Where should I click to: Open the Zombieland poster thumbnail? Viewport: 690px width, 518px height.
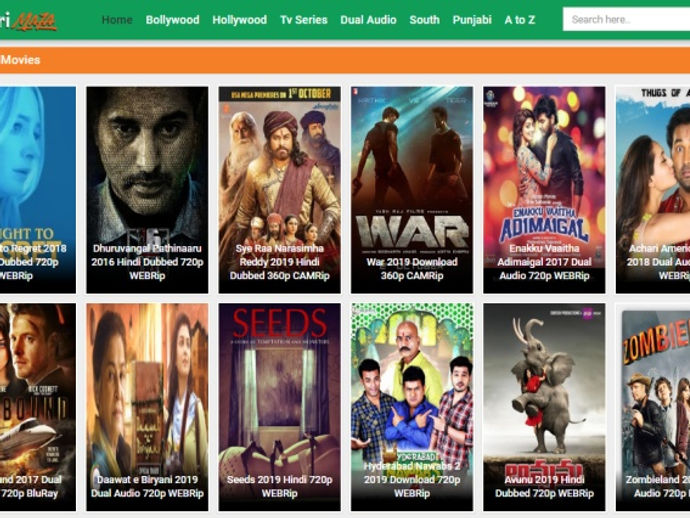tap(653, 407)
